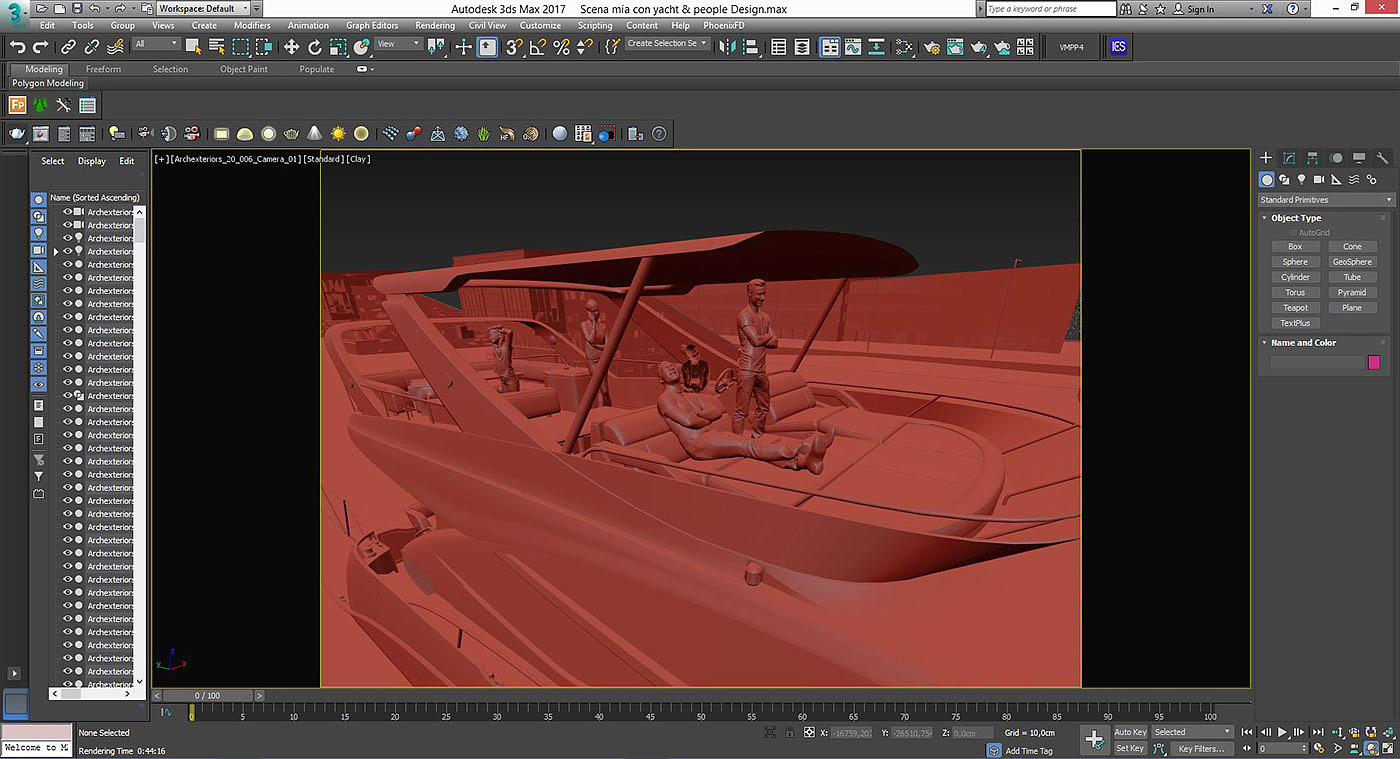Activate the Rotate transform tool

[315, 47]
